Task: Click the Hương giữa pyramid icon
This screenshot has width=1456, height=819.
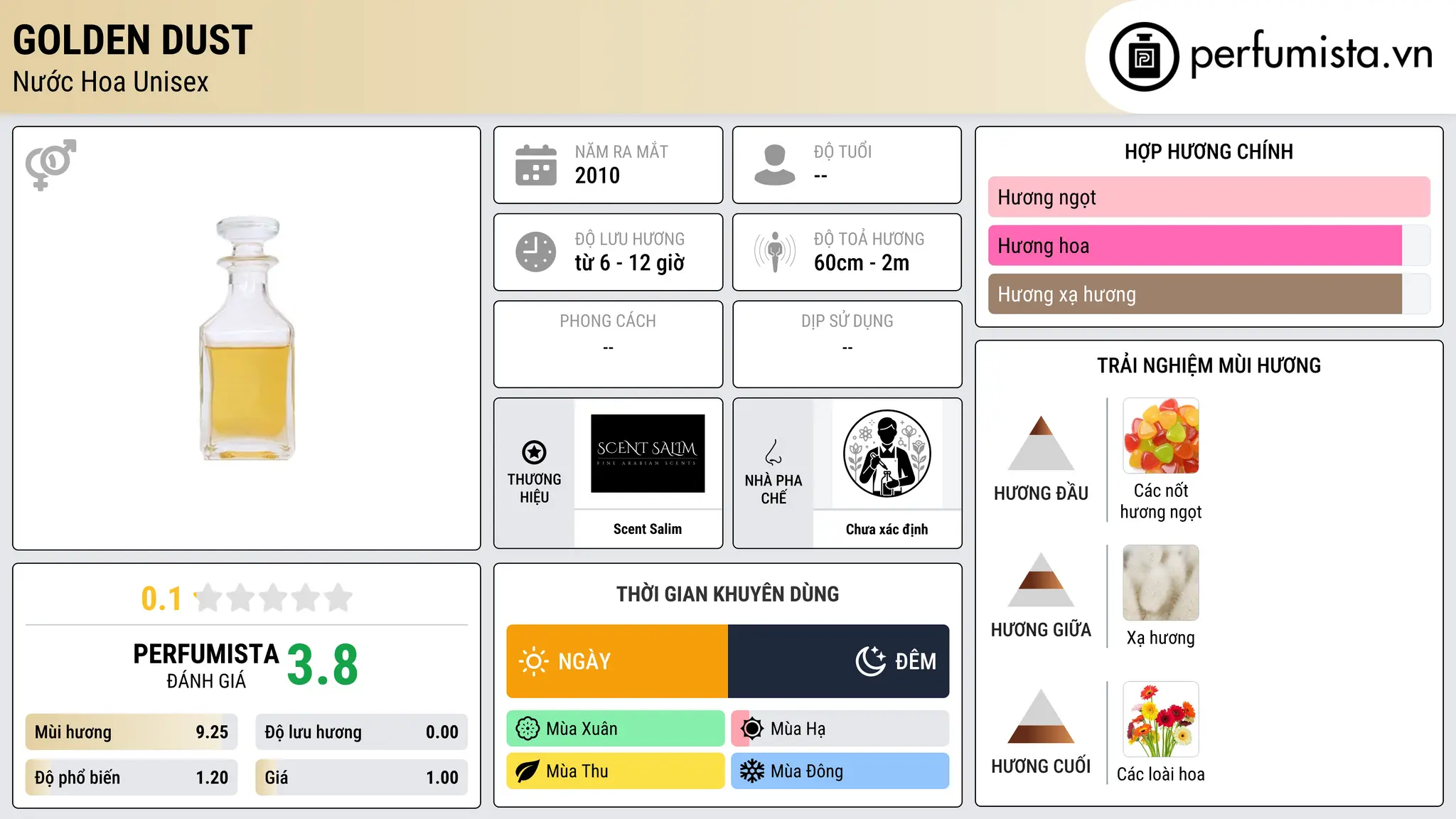Action: (x=1041, y=579)
